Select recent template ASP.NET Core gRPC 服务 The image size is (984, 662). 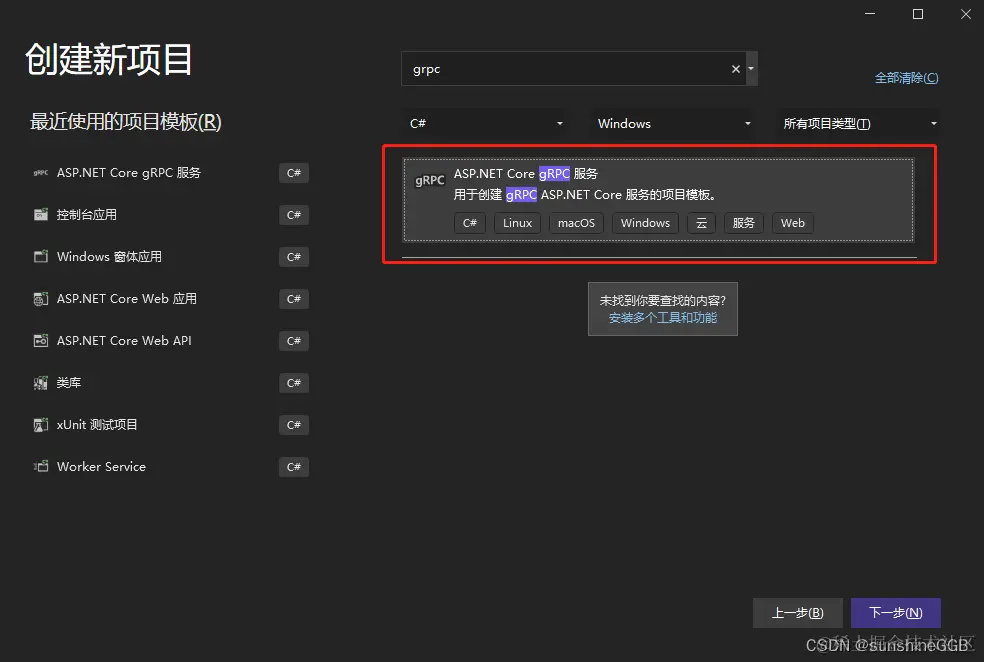tap(171, 173)
